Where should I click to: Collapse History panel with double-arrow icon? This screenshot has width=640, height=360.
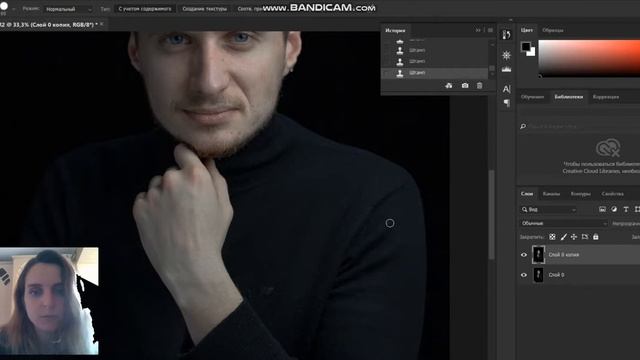pyautogui.click(x=478, y=30)
